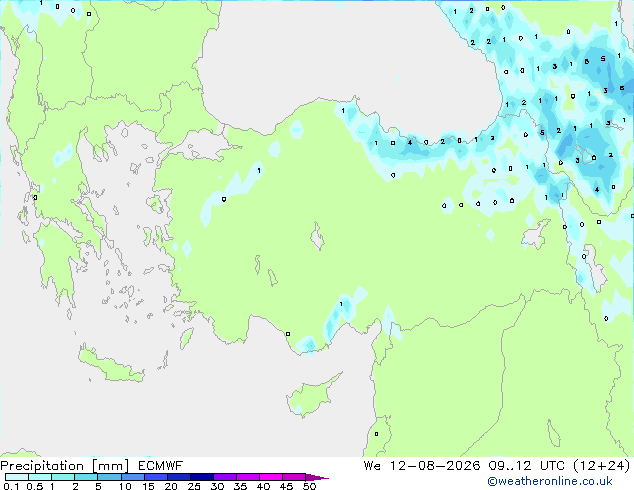Click the "25" legend scale label

click(x=194, y=486)
